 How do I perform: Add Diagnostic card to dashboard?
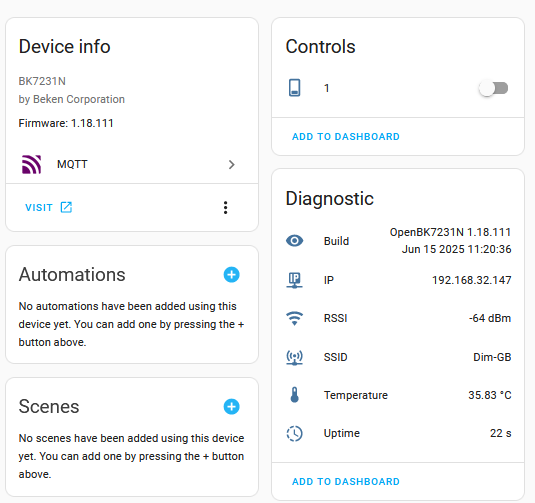pyautogui.click(x=346, y=482)
